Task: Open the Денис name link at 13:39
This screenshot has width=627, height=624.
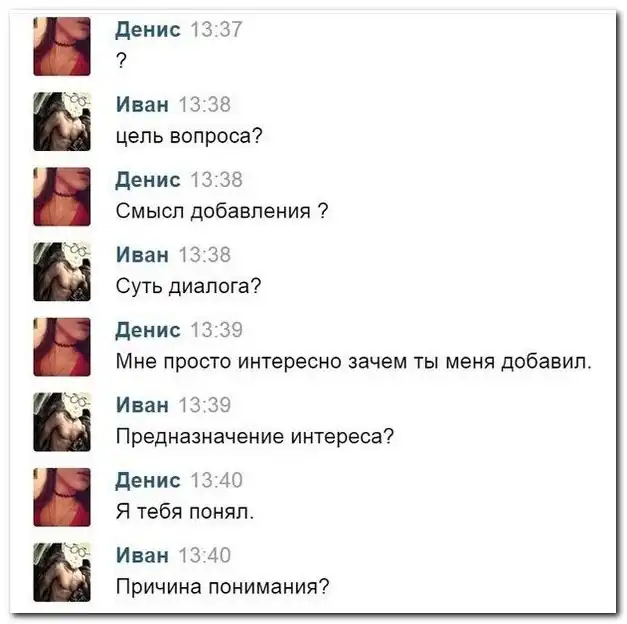Action: coord(148,331)
